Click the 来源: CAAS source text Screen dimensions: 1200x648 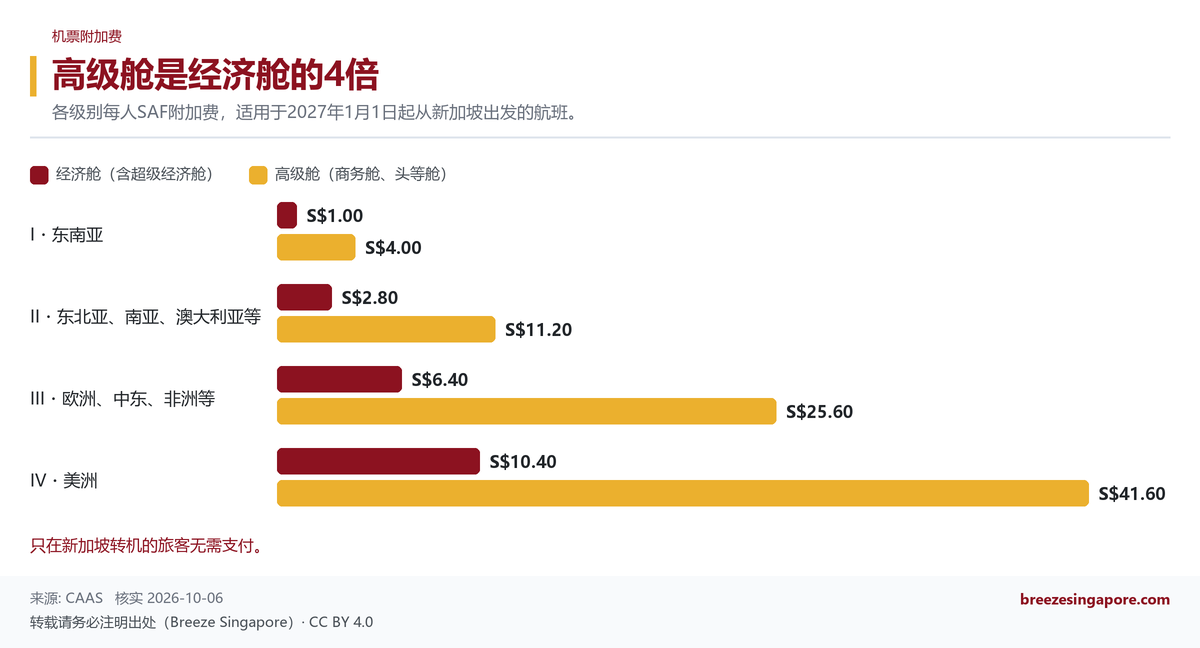coord(66,599)
